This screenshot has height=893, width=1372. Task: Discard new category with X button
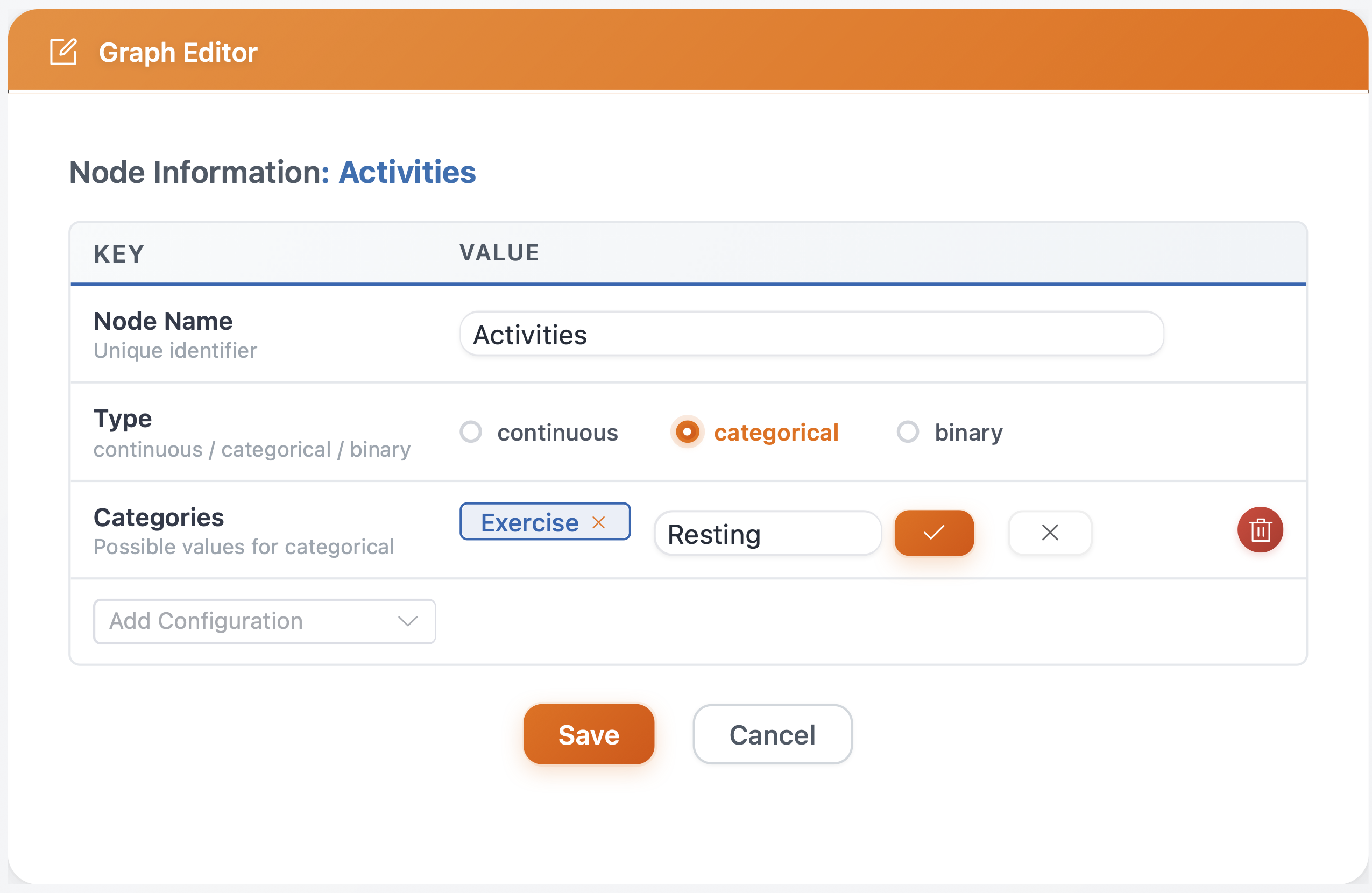tap(1049, 532)
